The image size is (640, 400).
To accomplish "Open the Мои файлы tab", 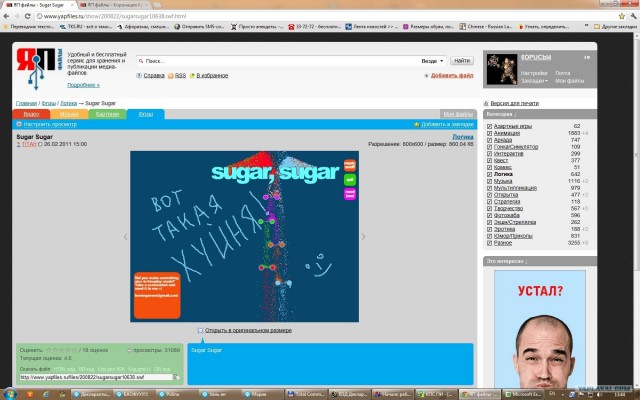I will (x=458, y=114).
